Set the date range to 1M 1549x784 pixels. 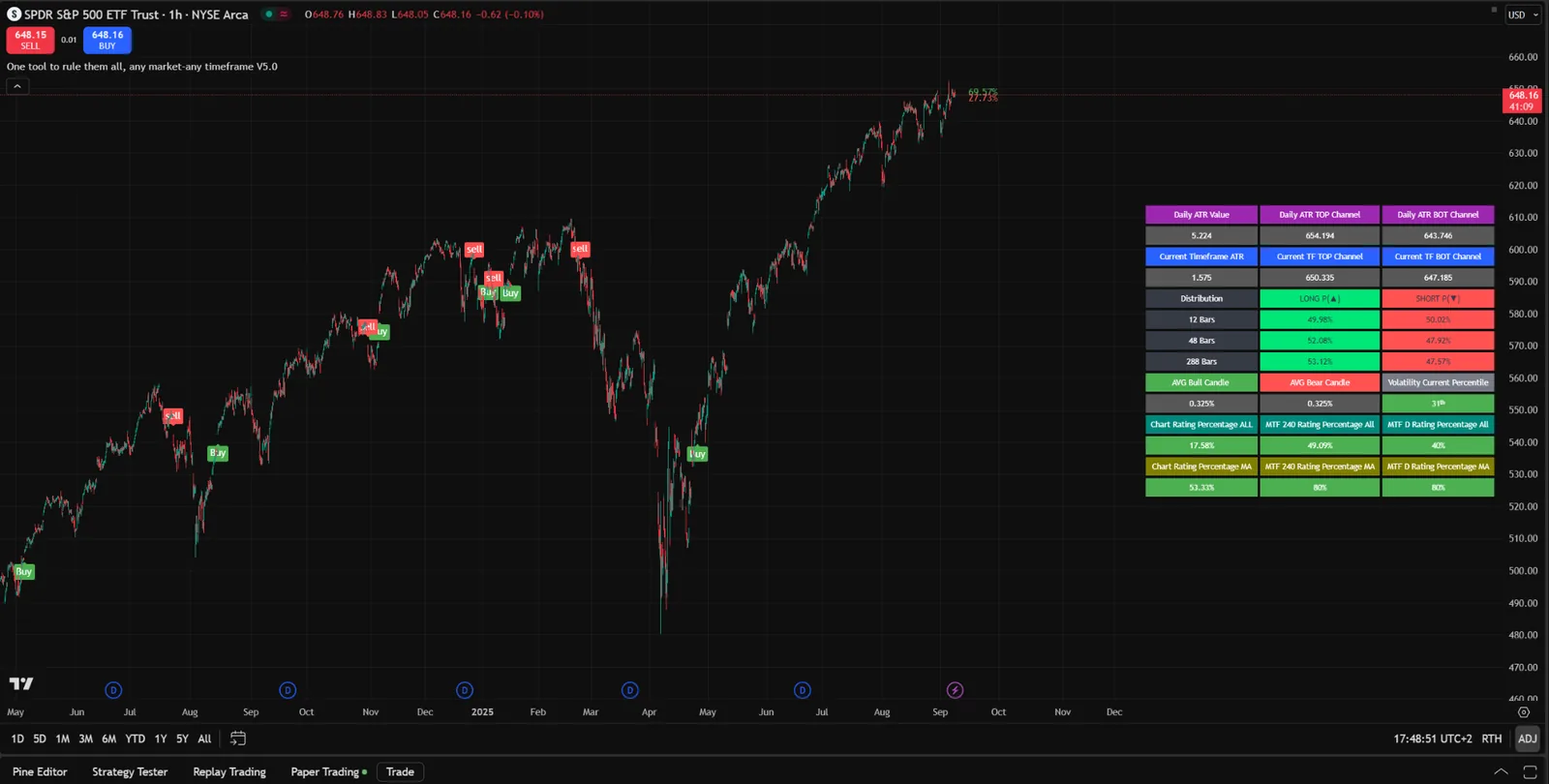63,739
